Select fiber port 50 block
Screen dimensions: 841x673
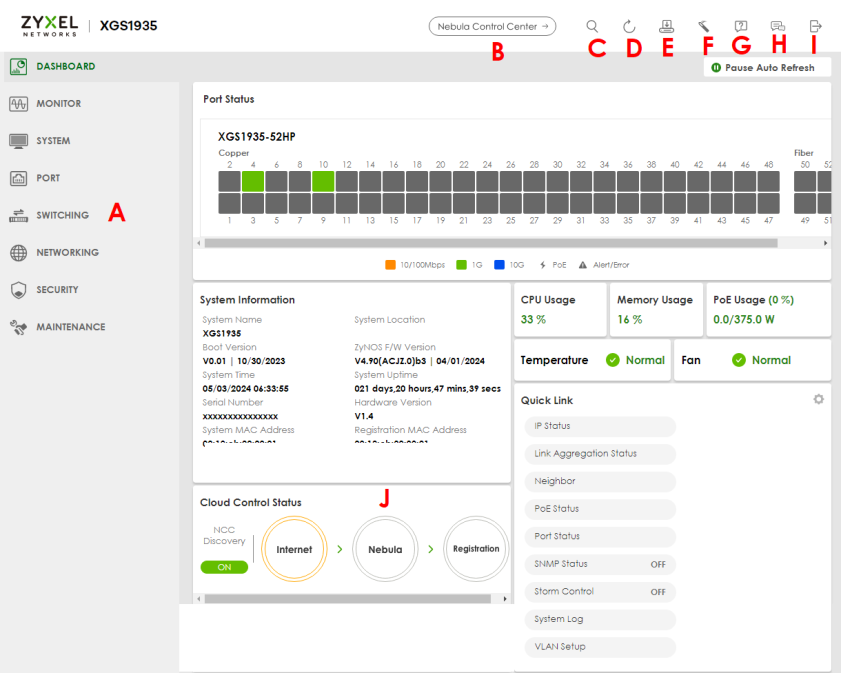(x=805, y=181)
